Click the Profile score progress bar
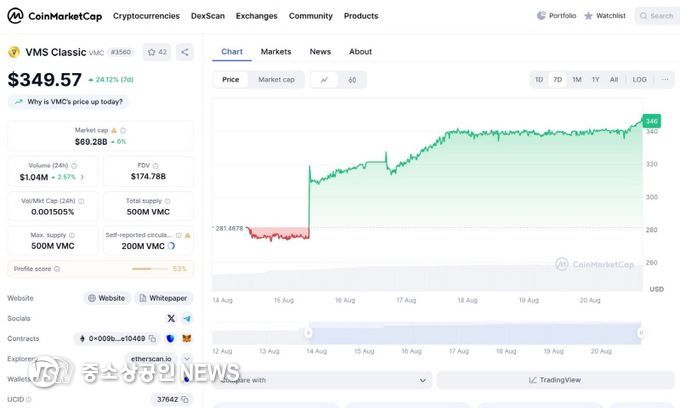The width and height of the screenshot is (680, 408). click(150, 269)
